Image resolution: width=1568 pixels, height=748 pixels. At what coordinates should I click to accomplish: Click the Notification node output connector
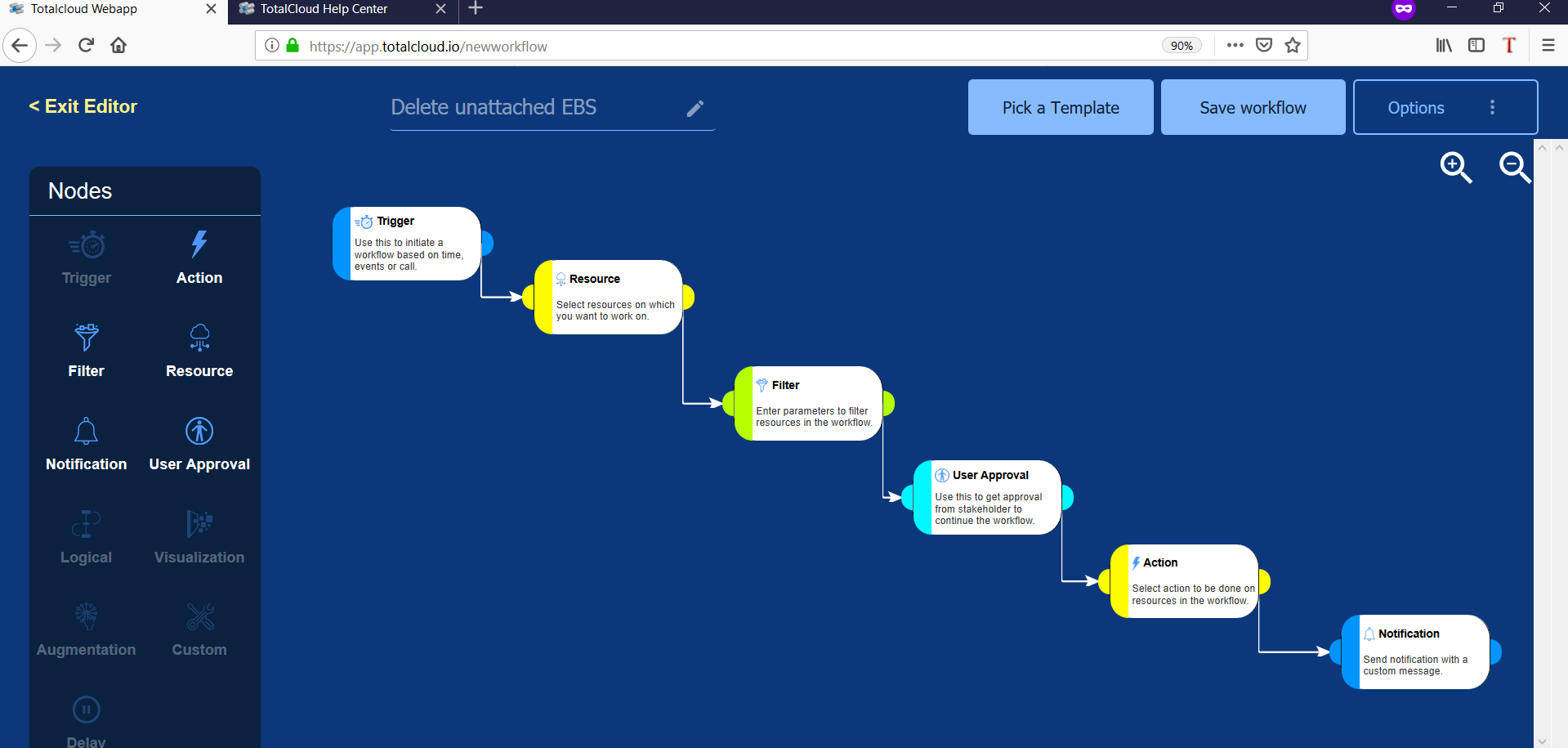pos(1495,652)
